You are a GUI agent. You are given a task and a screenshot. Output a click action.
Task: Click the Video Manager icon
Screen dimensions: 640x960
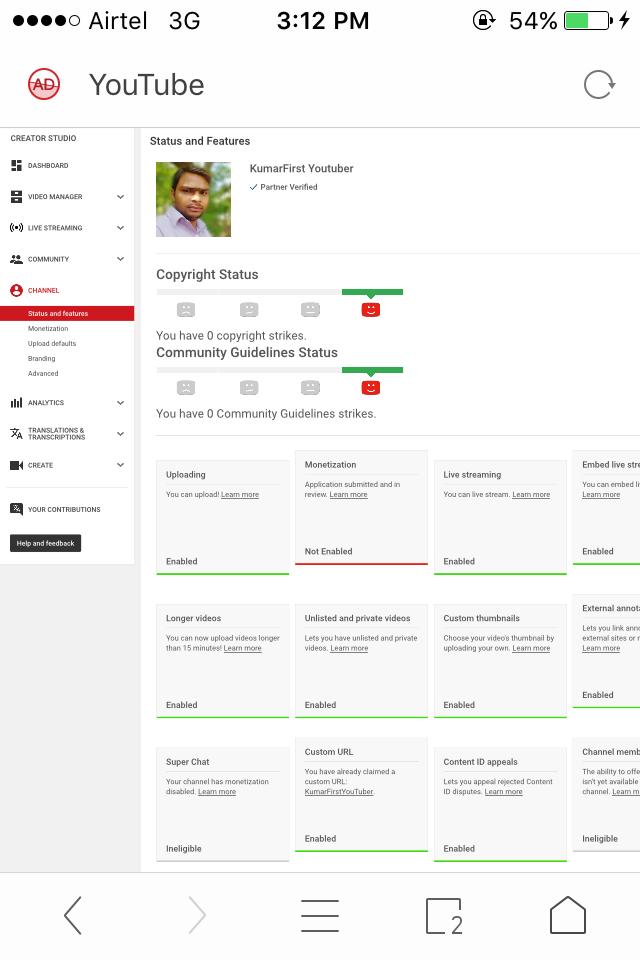pyautogui.click(x=17, y=197)
